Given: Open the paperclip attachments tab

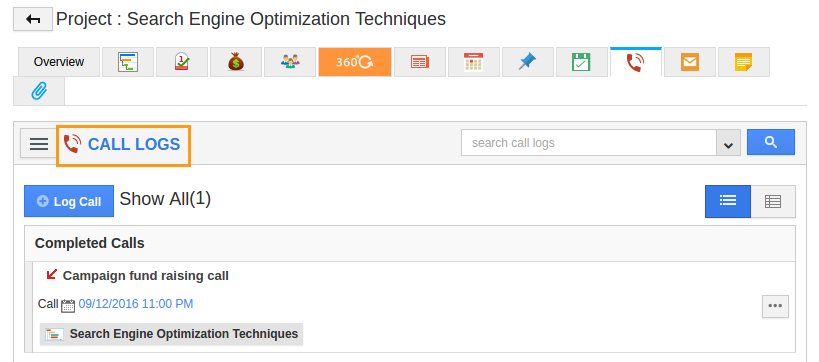Looking at the screenshot, I should point(39,91).
